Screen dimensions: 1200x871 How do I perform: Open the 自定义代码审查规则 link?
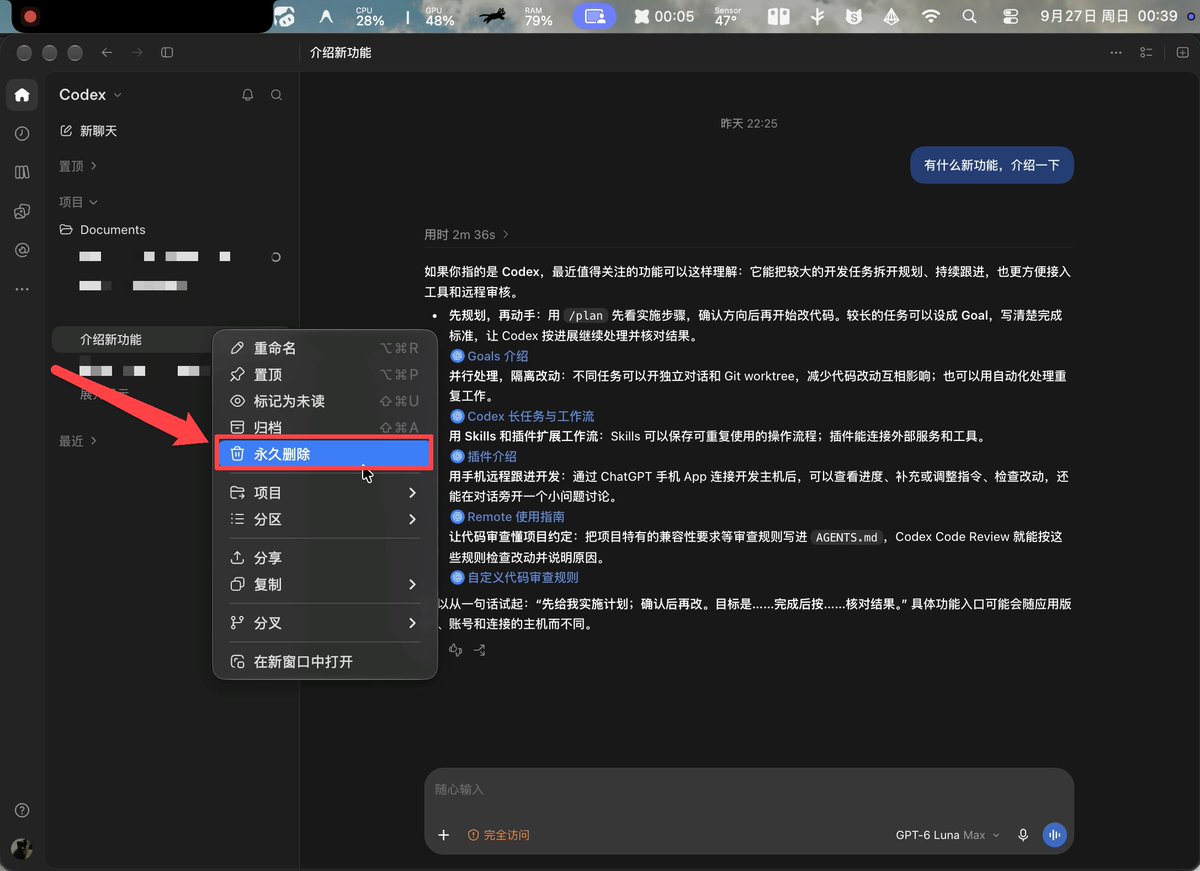pyautogui.click(x=515, y=577)
